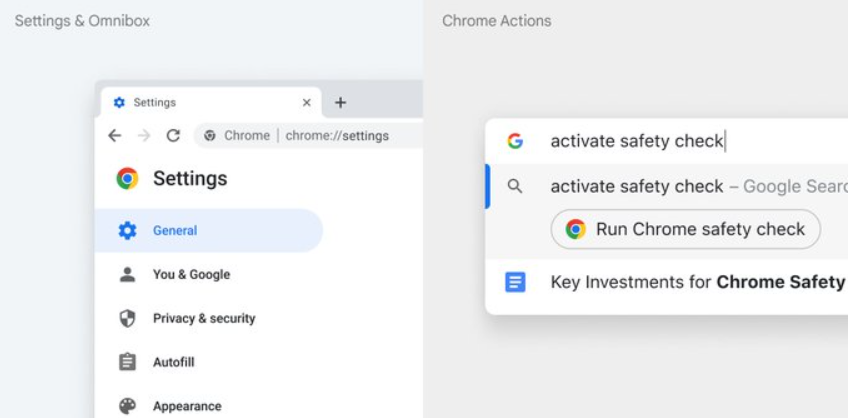Click the Google G icon in the omnibox
Screen dimensions: 848x418
coord(515,141)
